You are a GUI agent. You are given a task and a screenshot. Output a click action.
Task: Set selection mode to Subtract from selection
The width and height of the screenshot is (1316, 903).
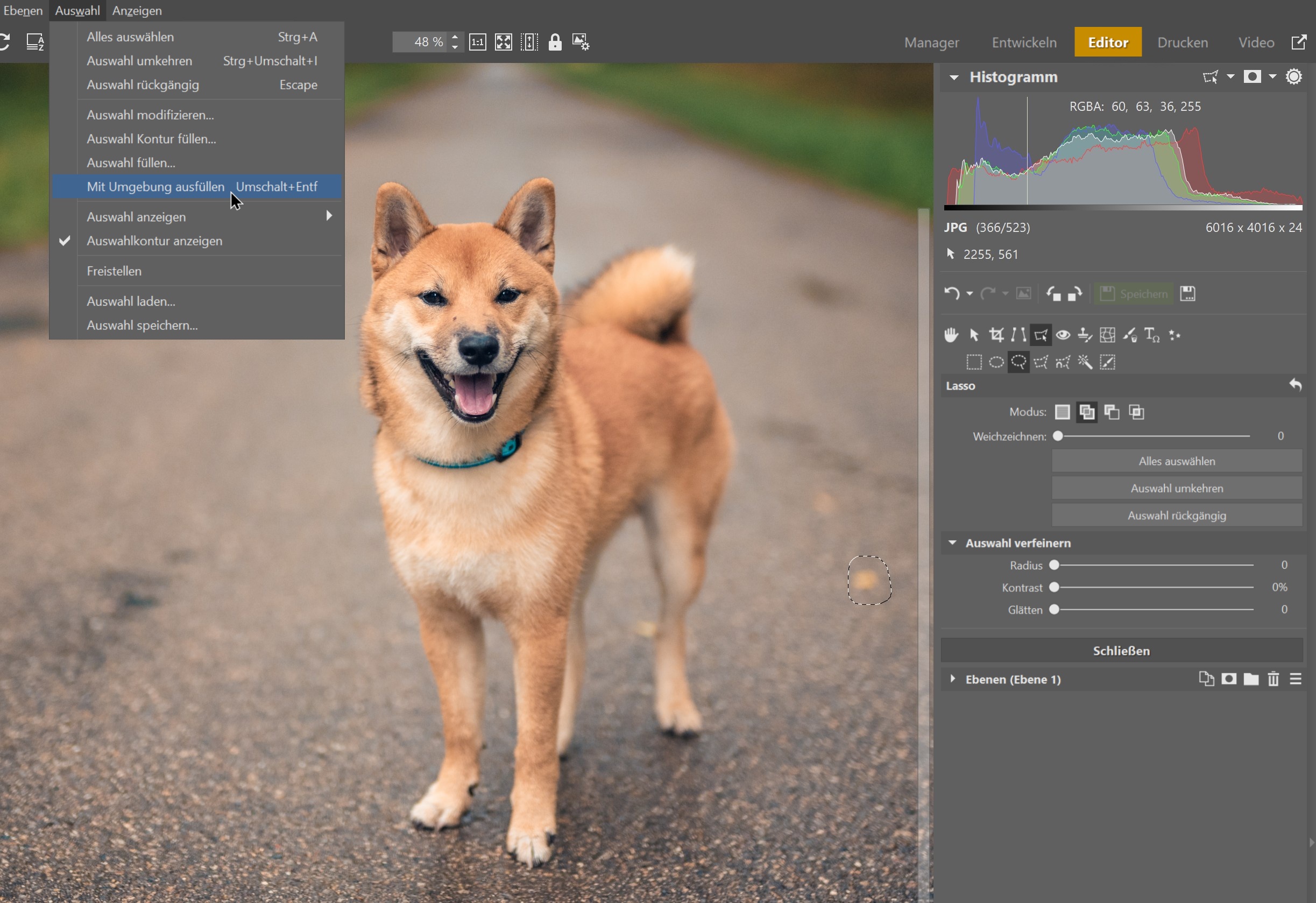point(1112,412)
